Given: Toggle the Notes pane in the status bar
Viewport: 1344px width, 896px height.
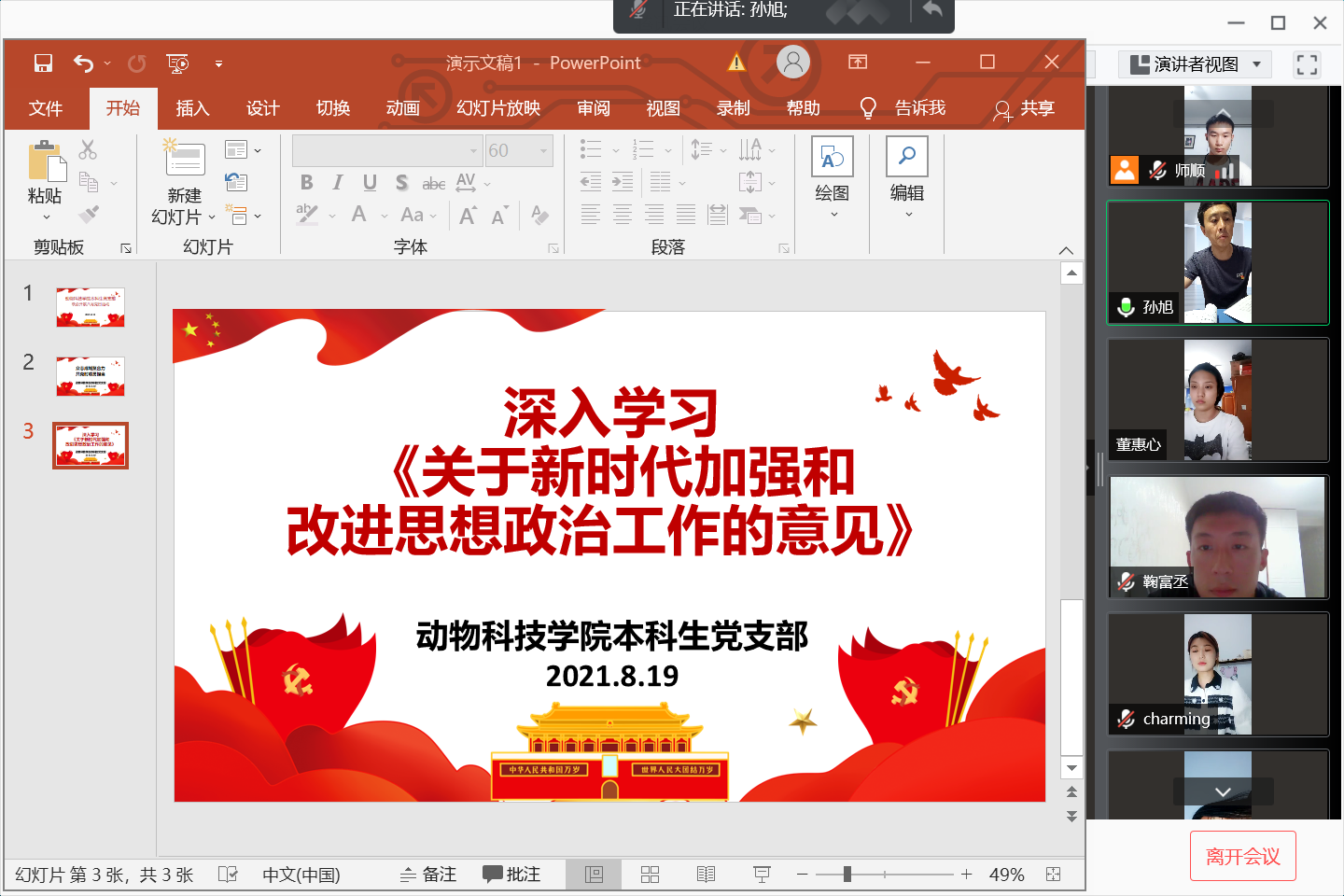Looking at the screenshot, I should (428, 875).
